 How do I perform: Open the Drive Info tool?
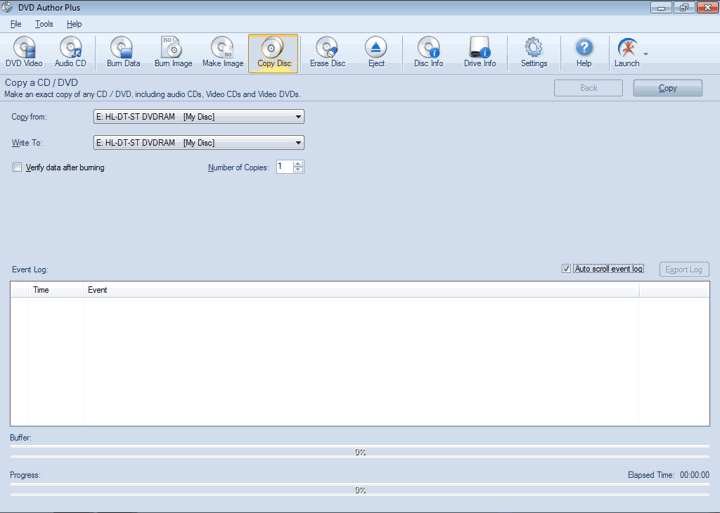(479, 53)
